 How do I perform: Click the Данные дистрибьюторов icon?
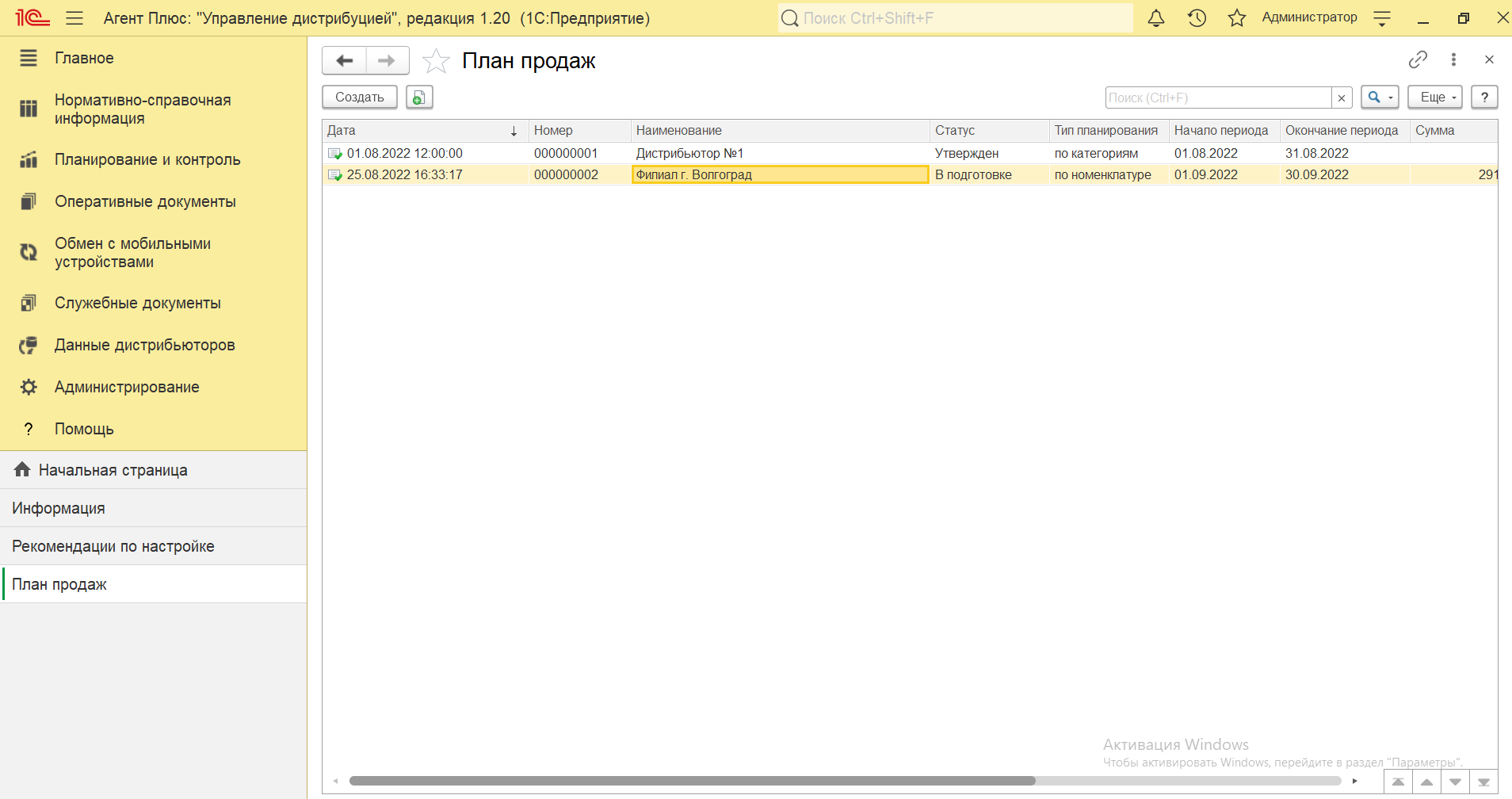tap(29, 345)
